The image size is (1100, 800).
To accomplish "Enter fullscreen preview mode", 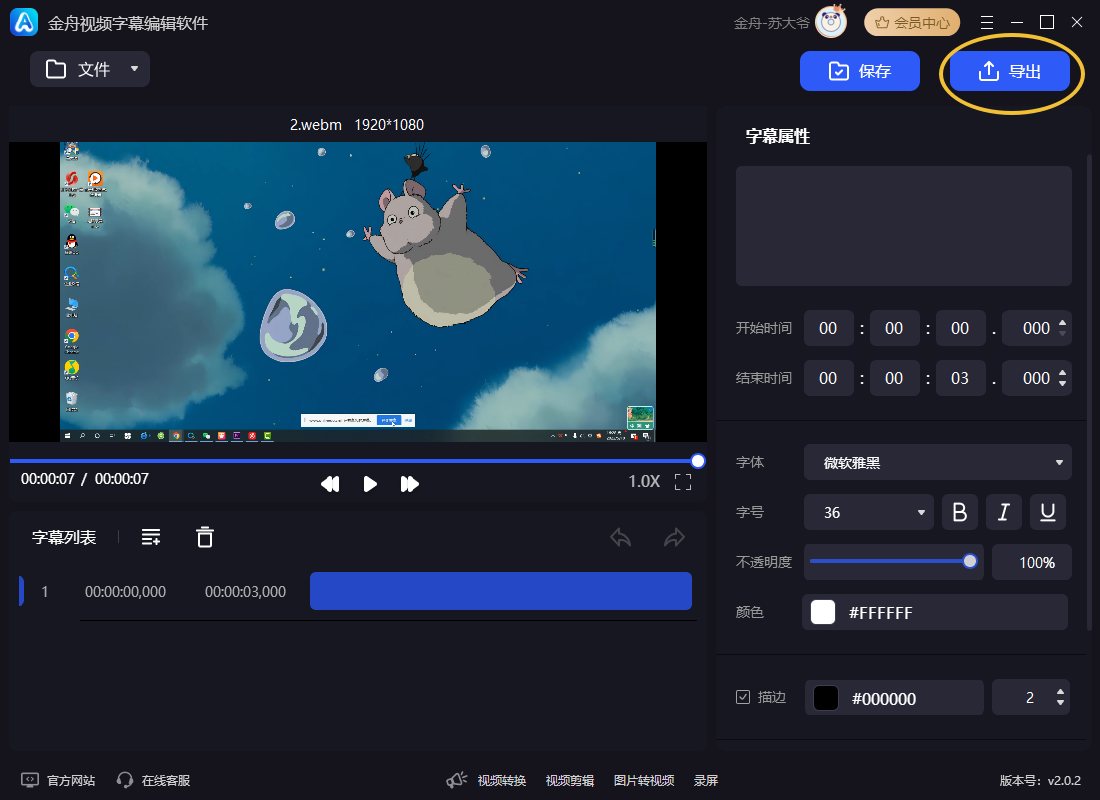I will [683, 481].
